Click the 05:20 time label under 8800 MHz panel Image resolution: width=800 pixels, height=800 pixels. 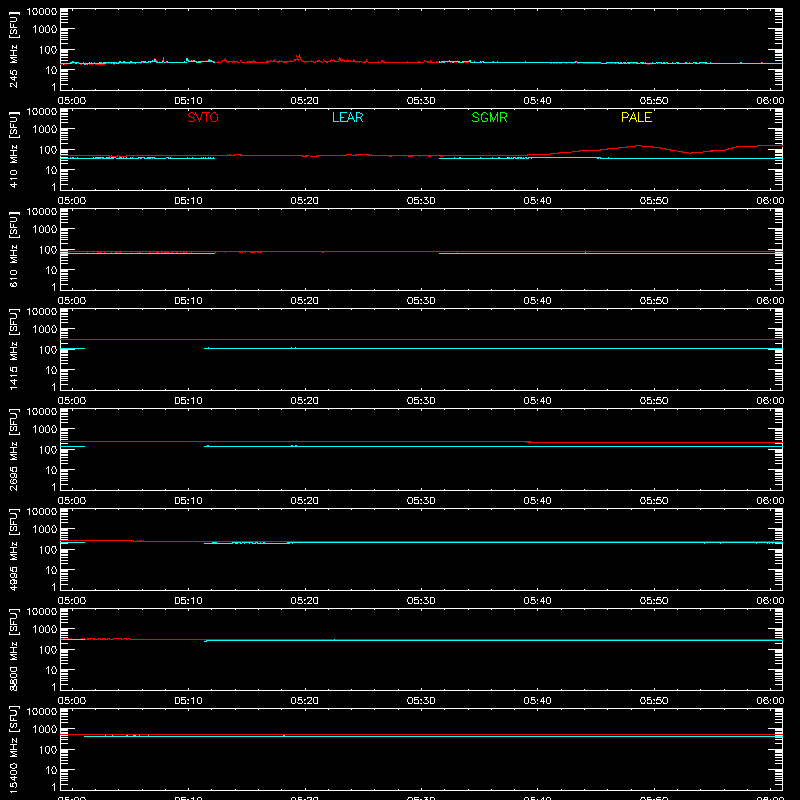pos(305,701)
